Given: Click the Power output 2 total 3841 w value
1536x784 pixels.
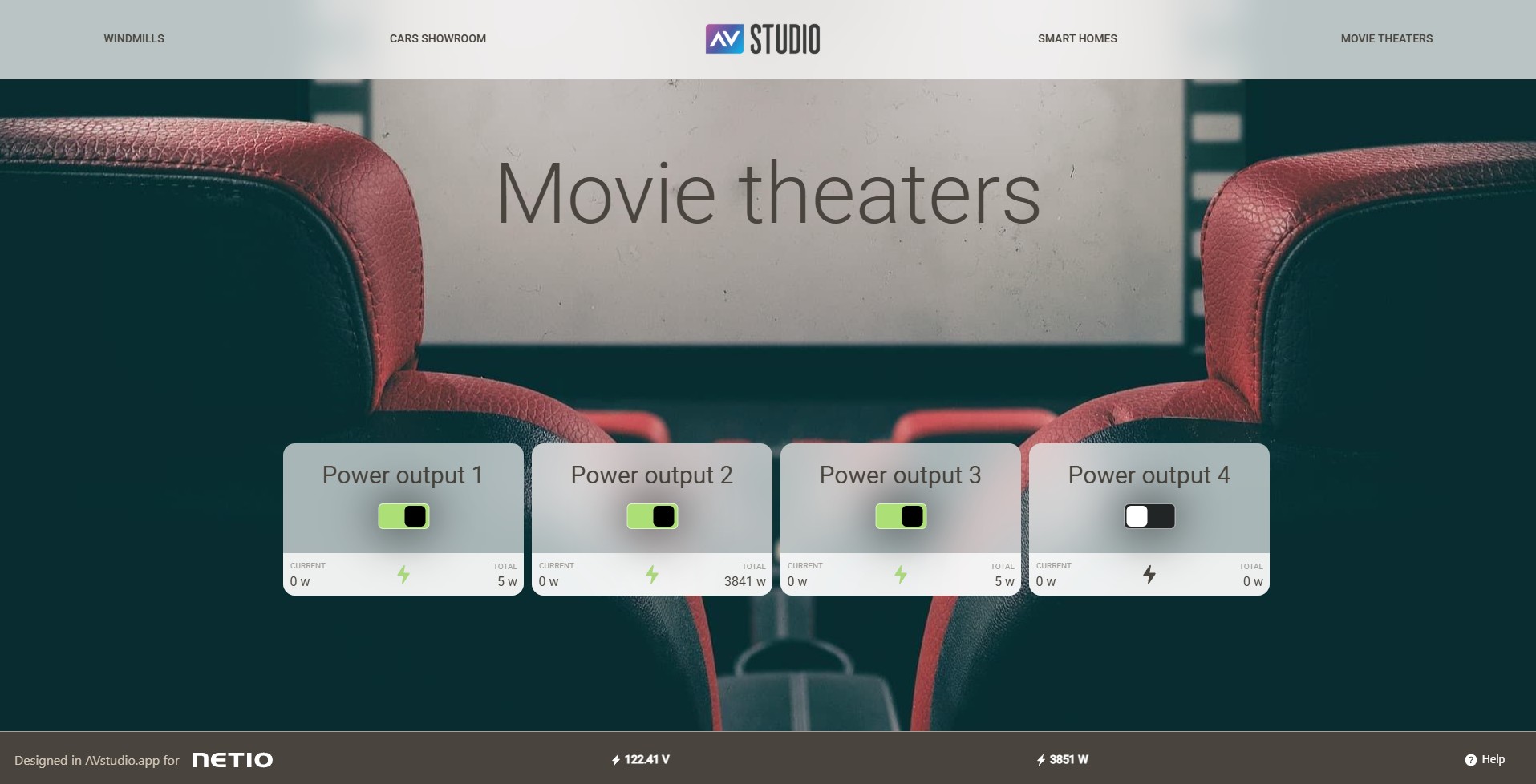Looking at the screenshot, I should (x=744, y=581).
